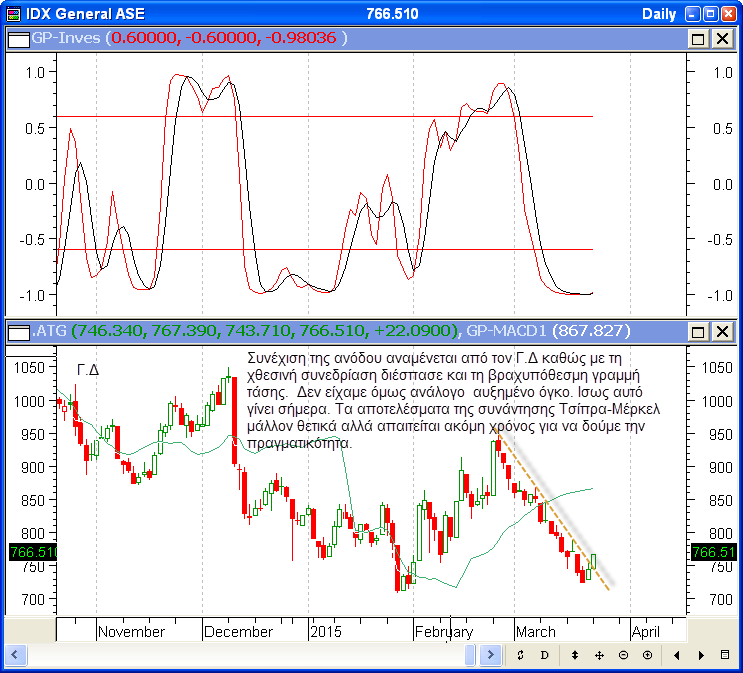Click the 'November' date axis label
743x673 pixels.
[x=131, y=632]
